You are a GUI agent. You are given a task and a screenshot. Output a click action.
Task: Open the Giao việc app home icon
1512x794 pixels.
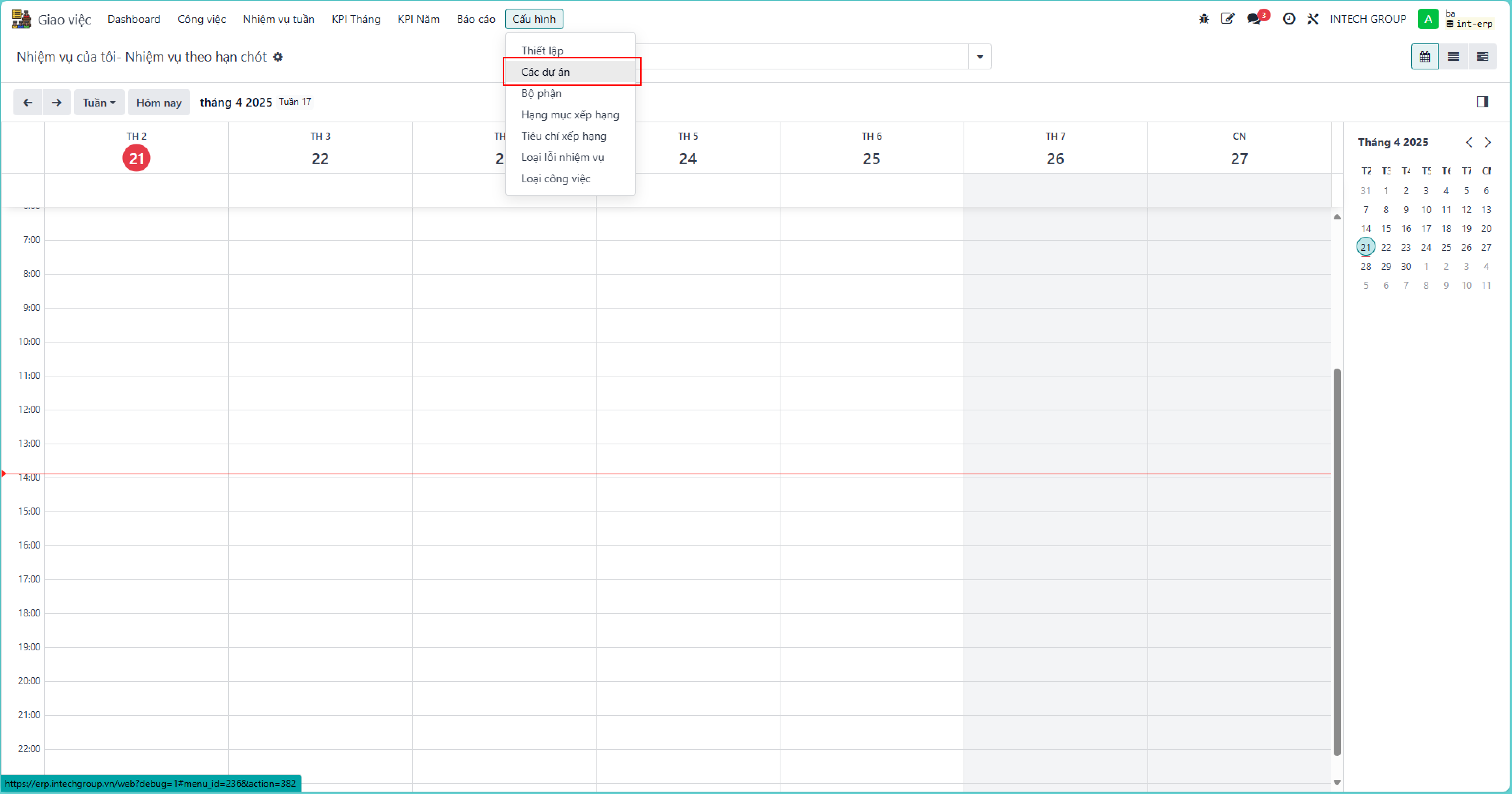pyautogui.click(x=21, y=19)
